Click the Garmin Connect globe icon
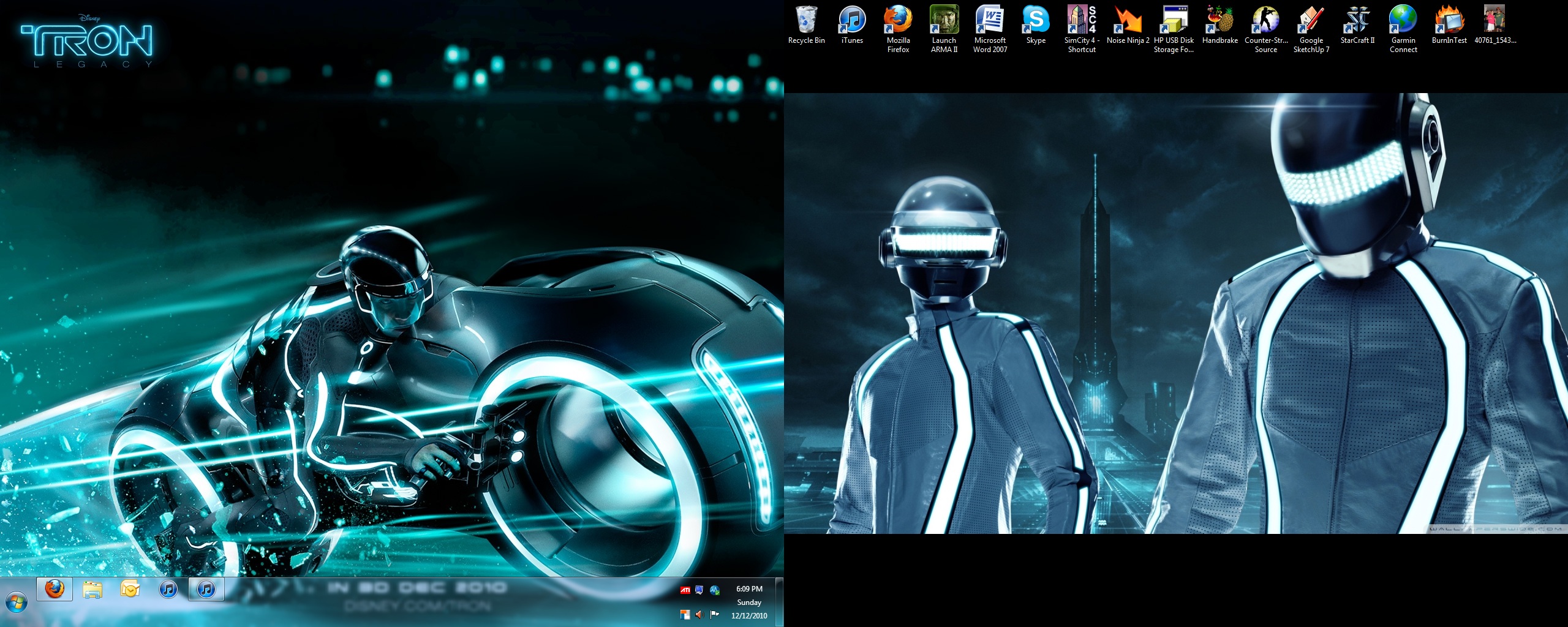Screen dimensions: 1568x627 click(1403, 29)
